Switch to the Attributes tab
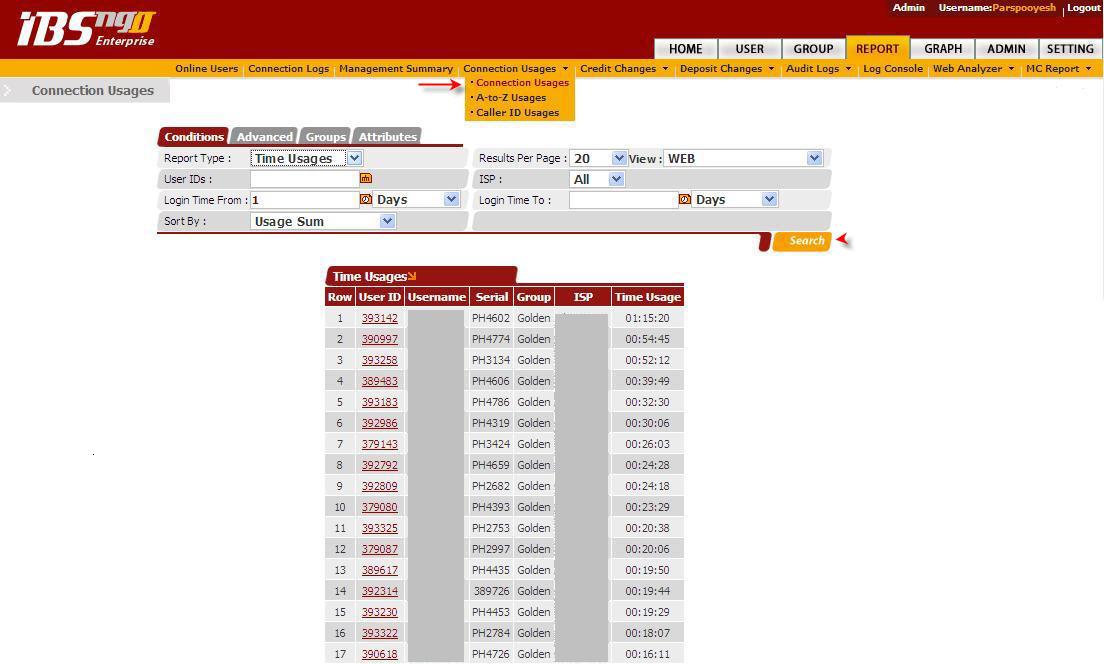1104x664 pixels. point(387,137)
